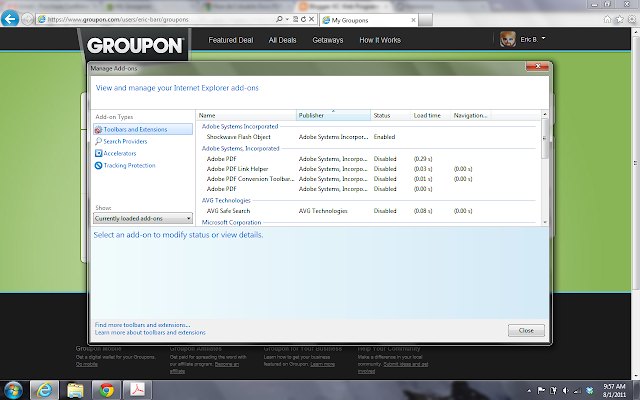Open Getaways in Groupon nav
This screenshot has width=640, height=400.
tap(328, 40)
